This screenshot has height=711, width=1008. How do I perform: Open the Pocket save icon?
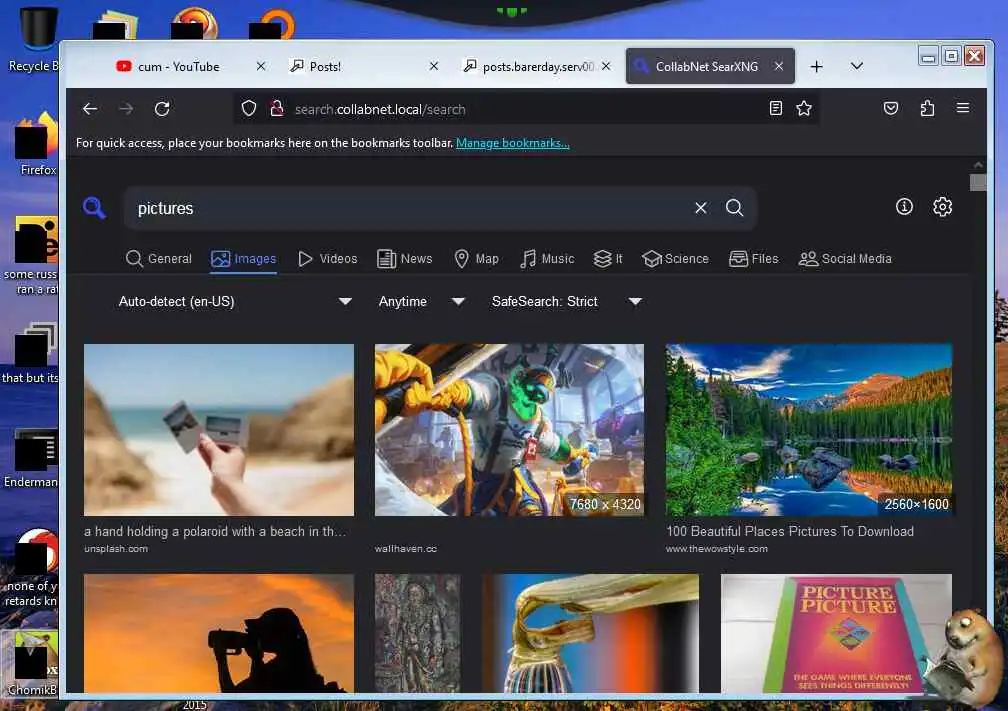[891, 108]
